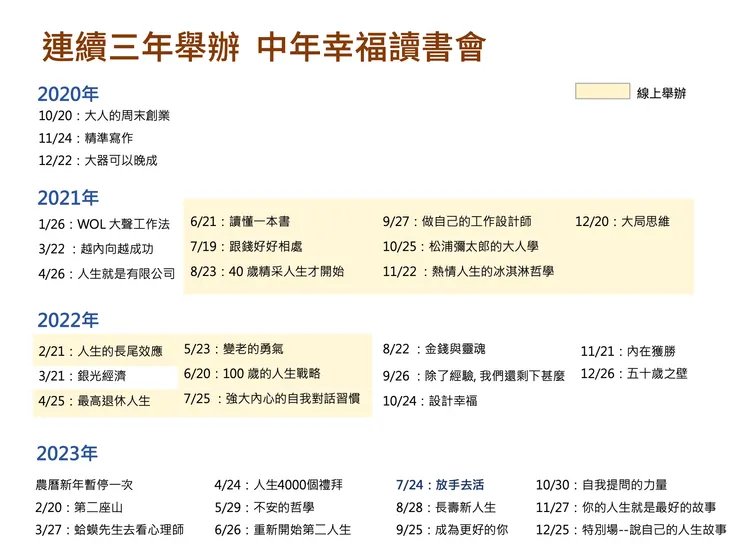Click entry 2/20：第二座山

point(79,508)
